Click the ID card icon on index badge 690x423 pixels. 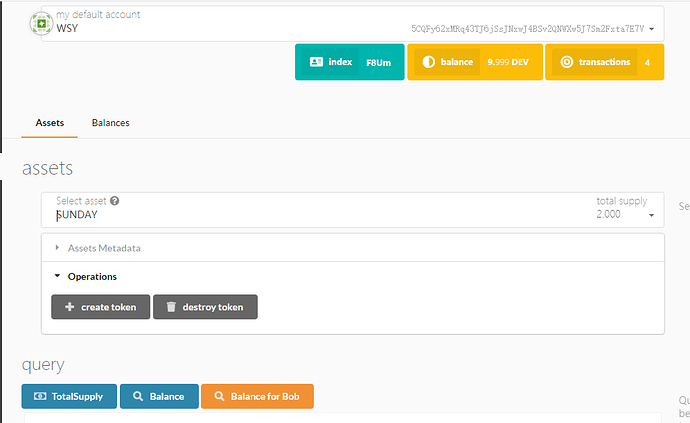coord(316,62)
